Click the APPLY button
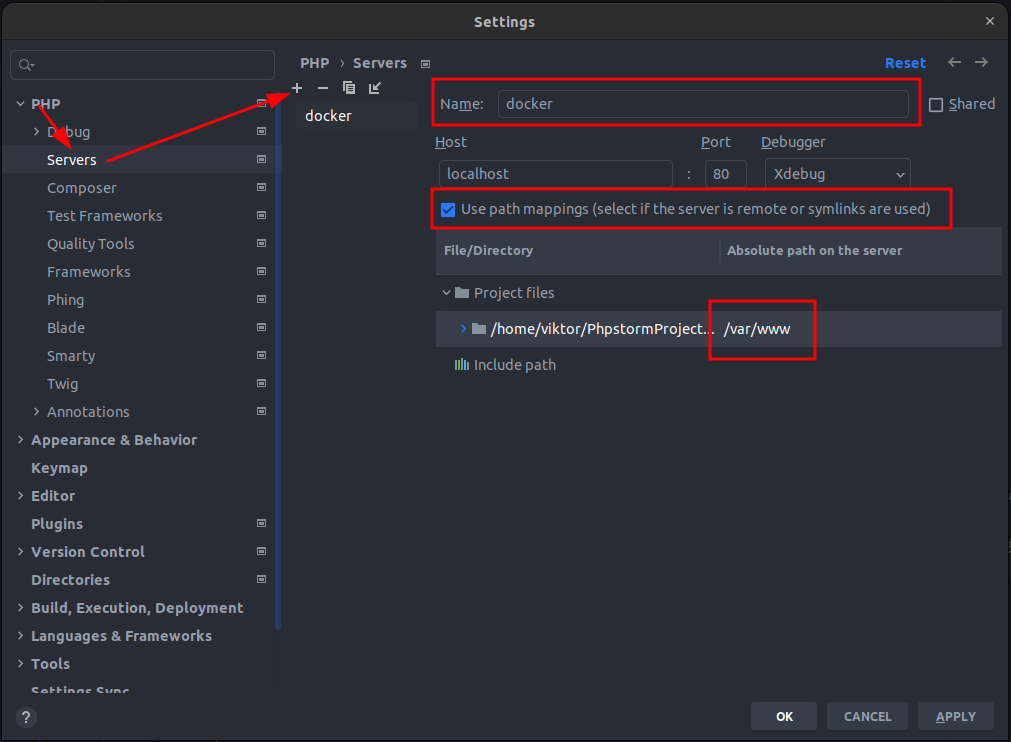This screenshot has width=1011, height=742. pos(956,716)
